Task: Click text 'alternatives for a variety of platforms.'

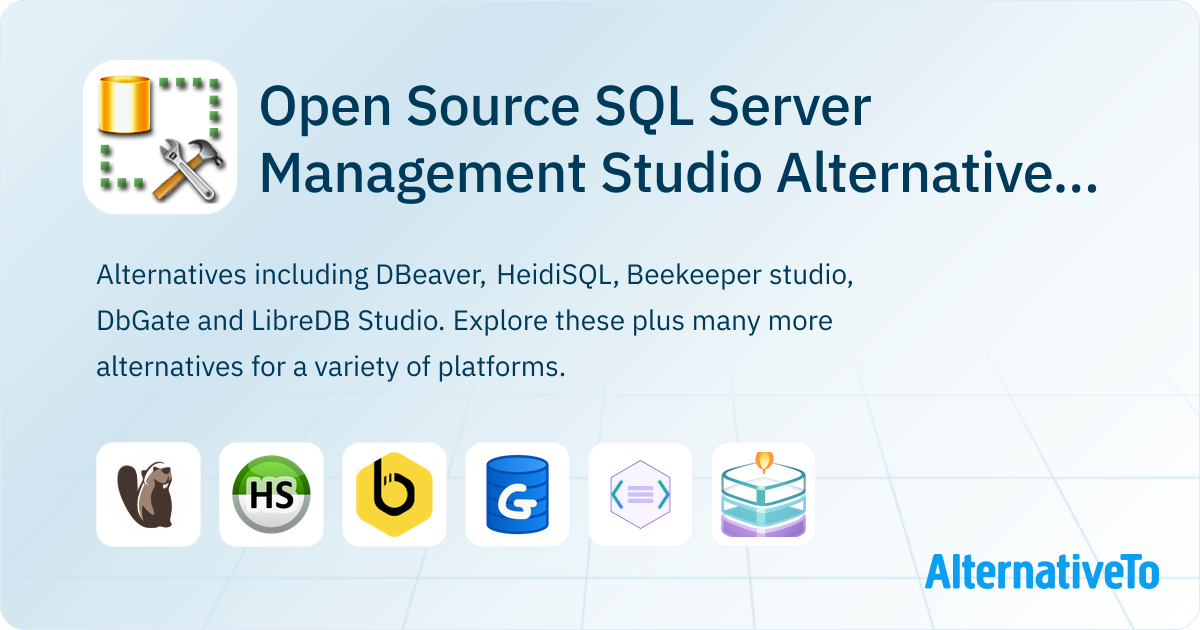Action: pos(331,367)
